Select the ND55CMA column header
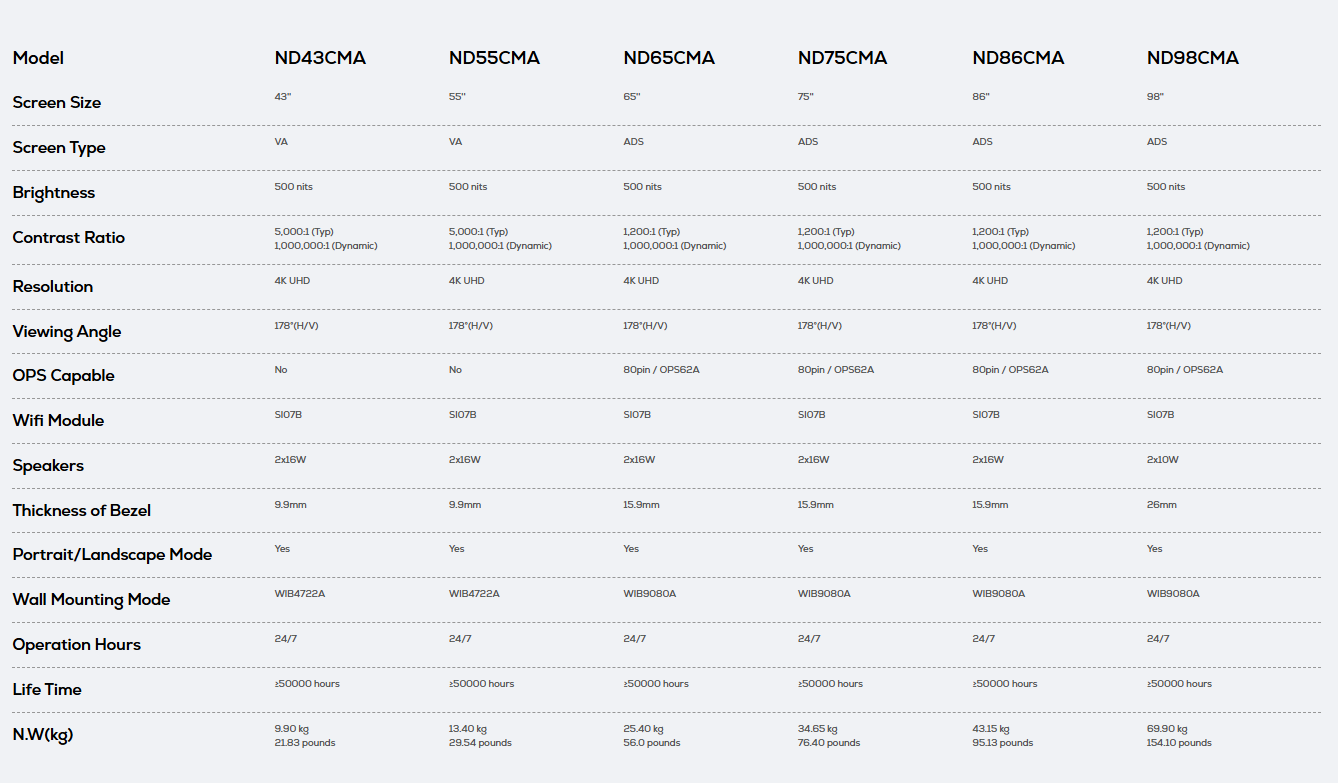Image resolution: width=1338 pixels, height=783 pixels. tap(494, 58)
